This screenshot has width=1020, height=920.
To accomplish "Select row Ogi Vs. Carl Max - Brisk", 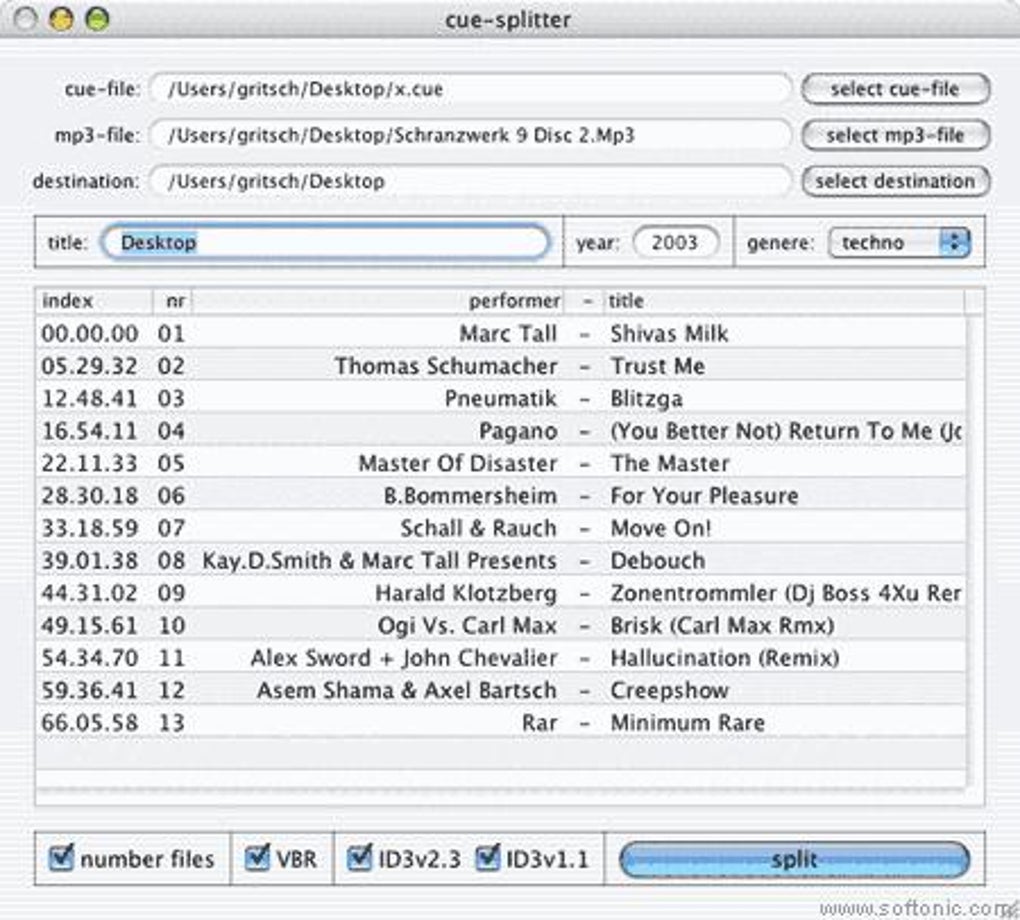I will (501, 626).
